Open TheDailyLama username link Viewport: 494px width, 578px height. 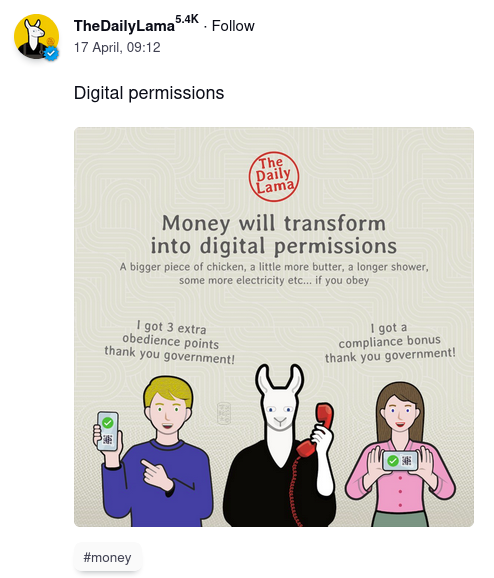(124, 26)
